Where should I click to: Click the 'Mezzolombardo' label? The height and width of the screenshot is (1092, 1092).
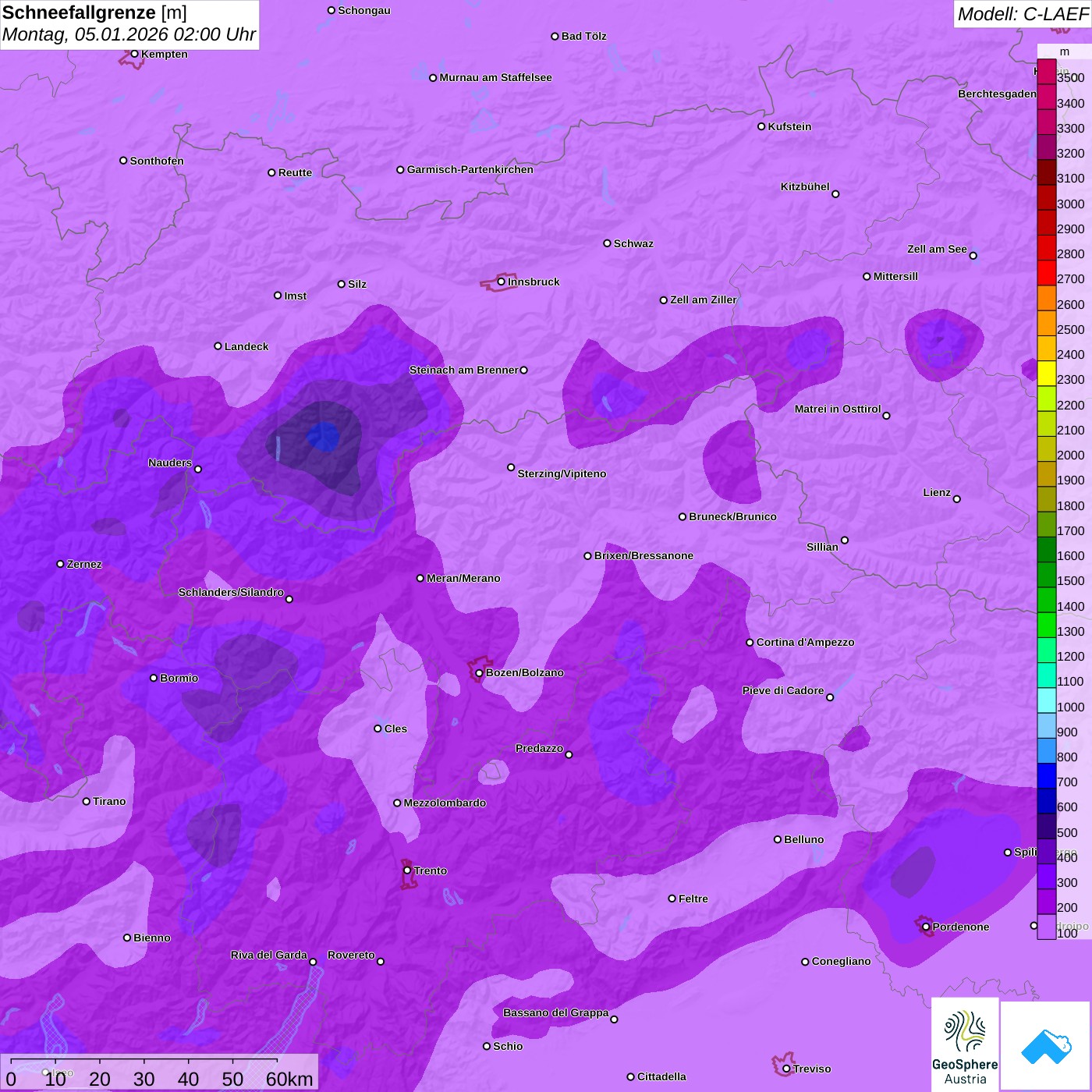(x=445, y=803)
